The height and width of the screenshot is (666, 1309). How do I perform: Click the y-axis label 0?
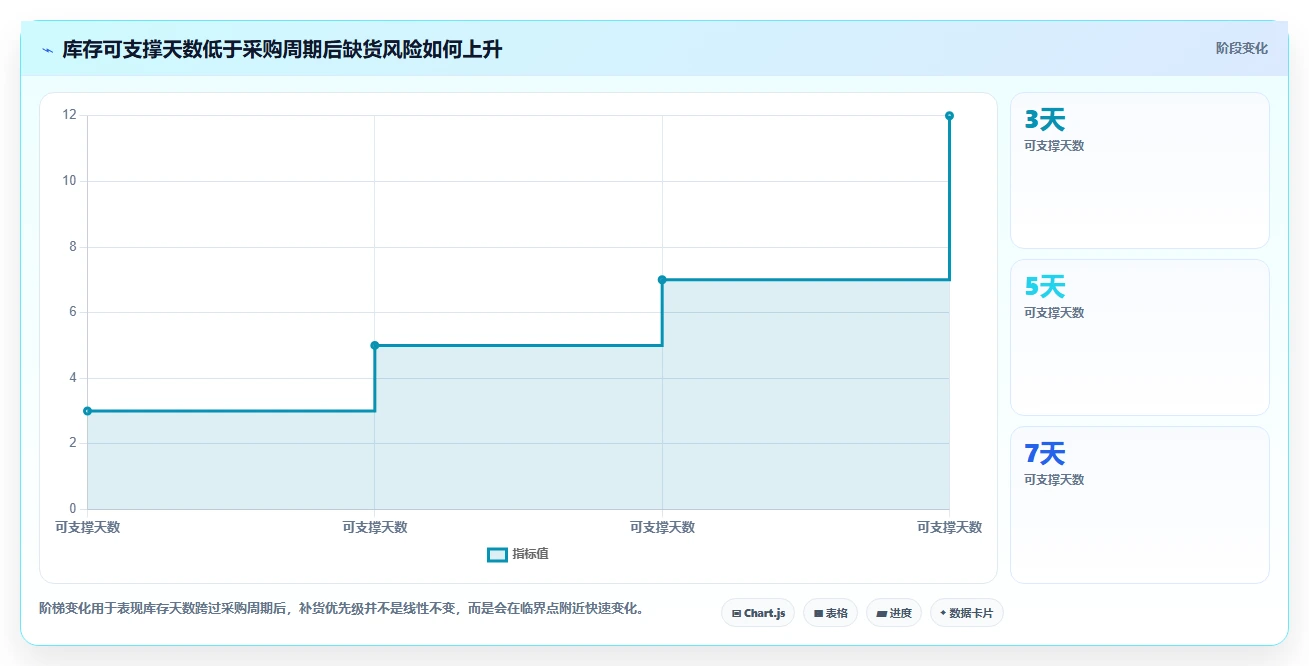click(x=72, y=509)
